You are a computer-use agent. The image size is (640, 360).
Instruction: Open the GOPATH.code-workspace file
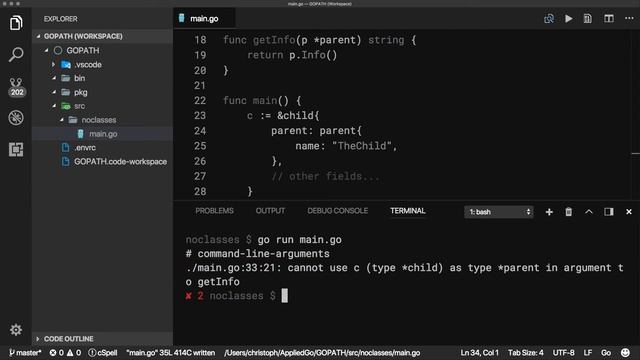click(x=102, y=162)
